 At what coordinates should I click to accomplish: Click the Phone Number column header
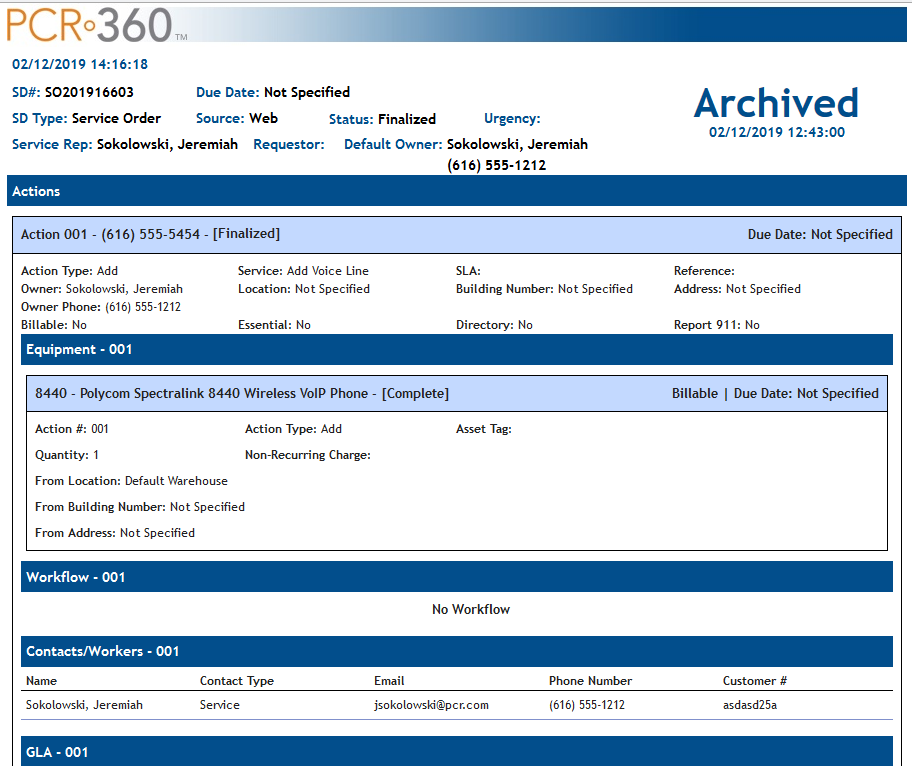(590, 681)
